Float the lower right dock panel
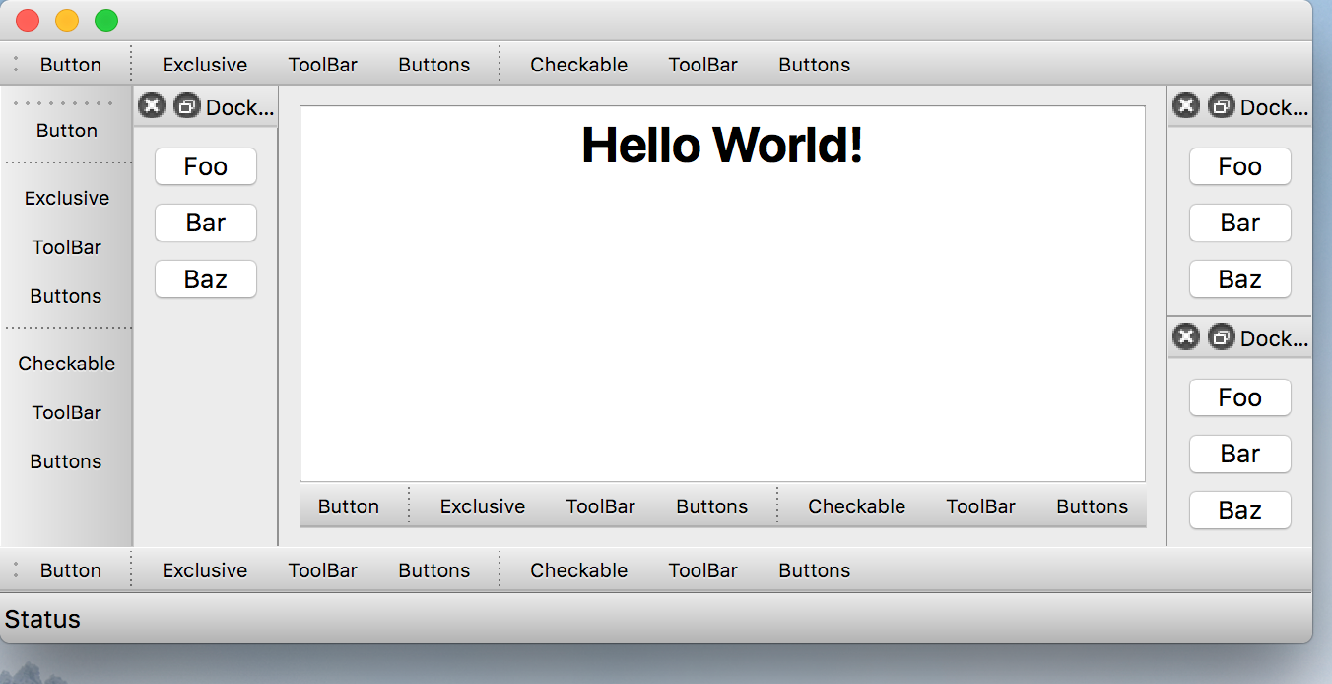 (1220, 337)
